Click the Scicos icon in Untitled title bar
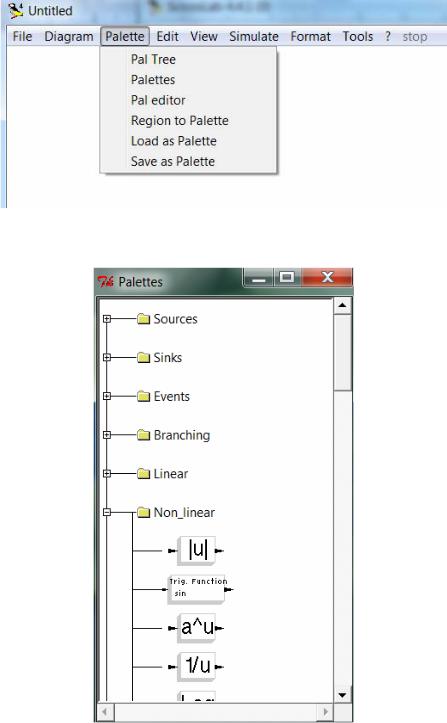447x723 pixels. [x=16, y=11]
